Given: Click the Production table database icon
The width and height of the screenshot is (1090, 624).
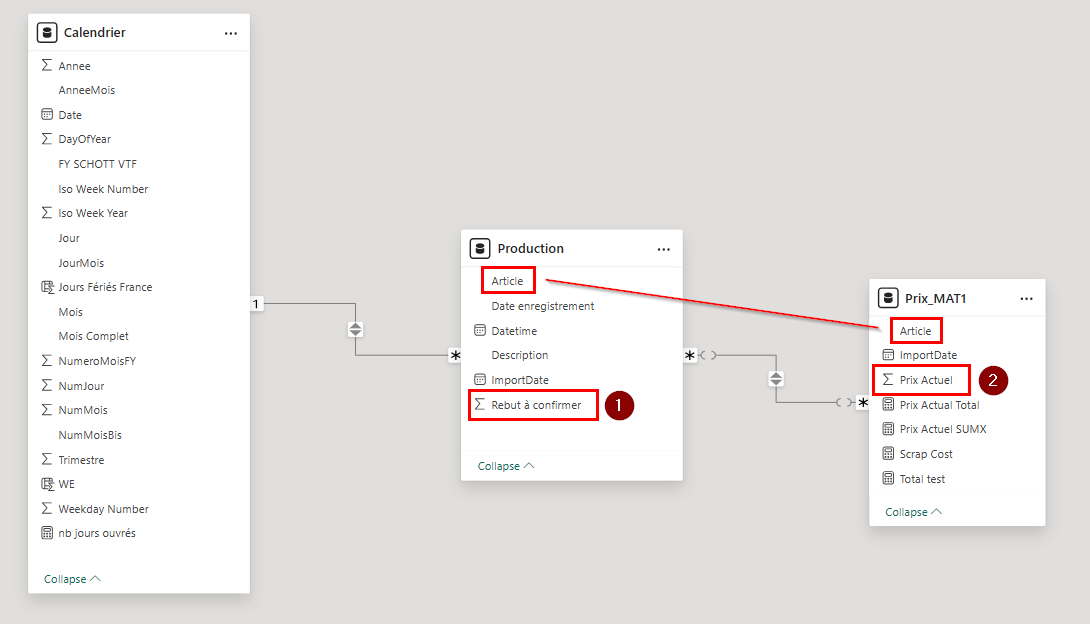Looking at the screenshot, I should pyautogui.click(x=480, y=249).
